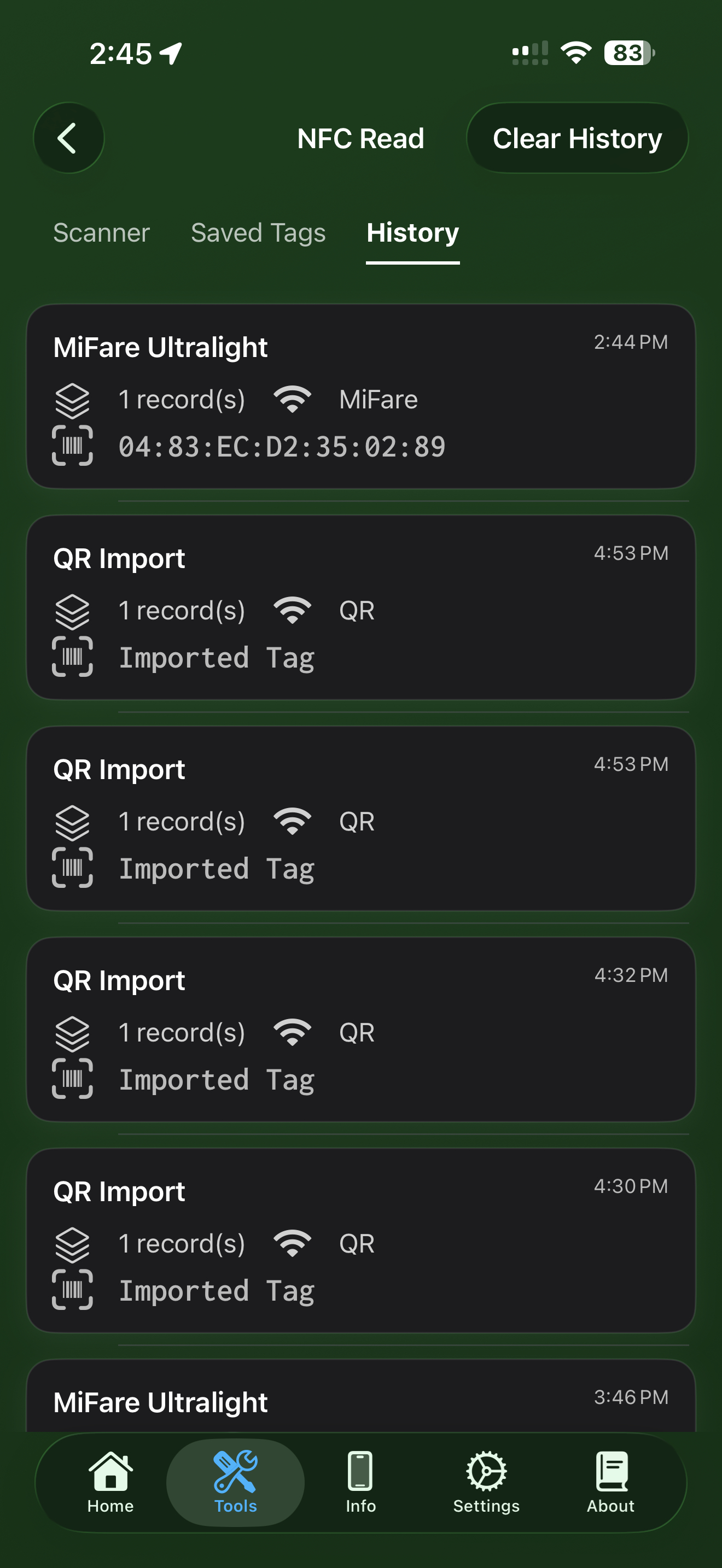The image size is (722, 1568).
Task: Tap the barcode icon on the 4:30 PM QR Import
Action: pyautogui.click(x=73, y=1290)
